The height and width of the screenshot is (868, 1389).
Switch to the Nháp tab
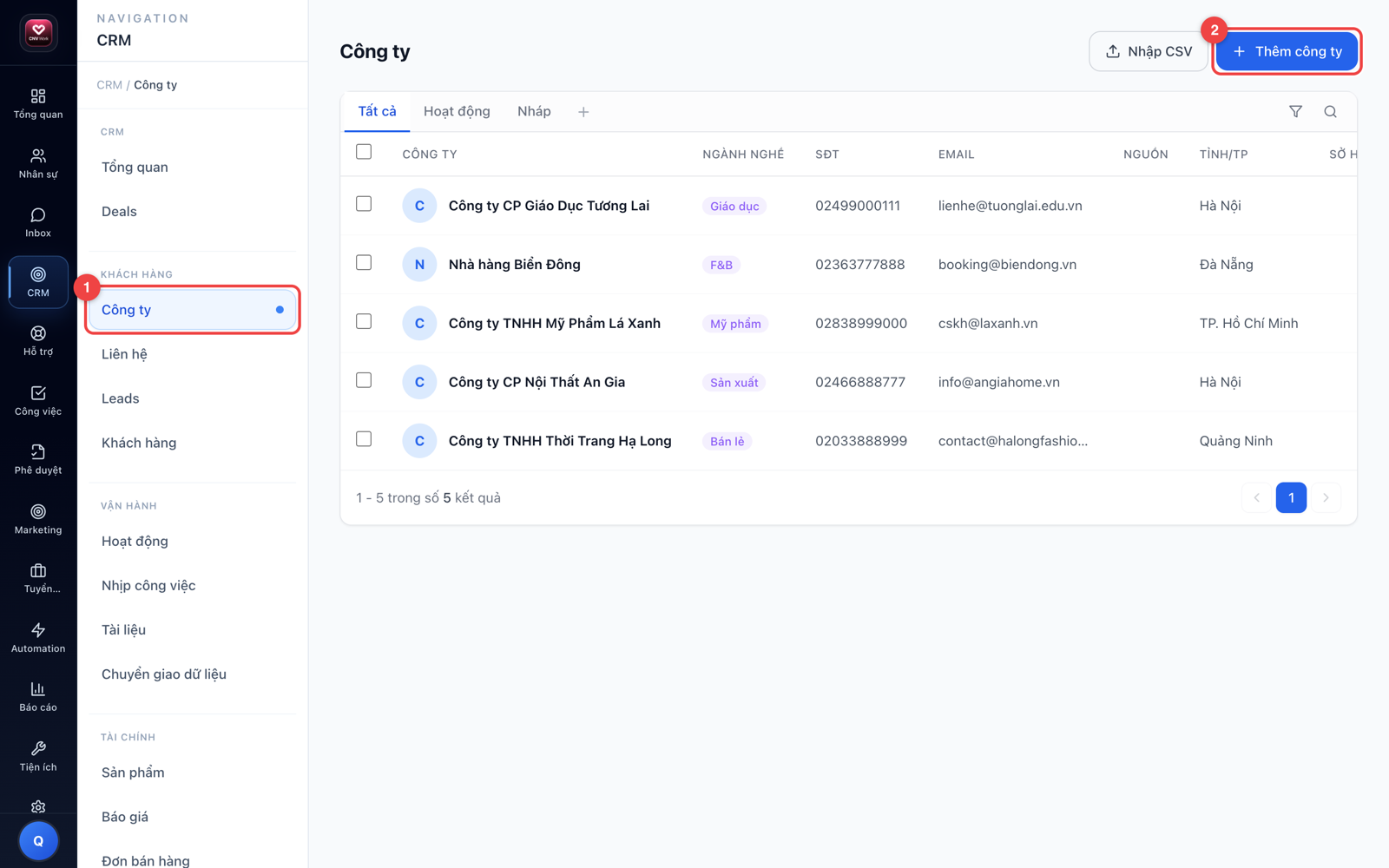pos(534,111)
